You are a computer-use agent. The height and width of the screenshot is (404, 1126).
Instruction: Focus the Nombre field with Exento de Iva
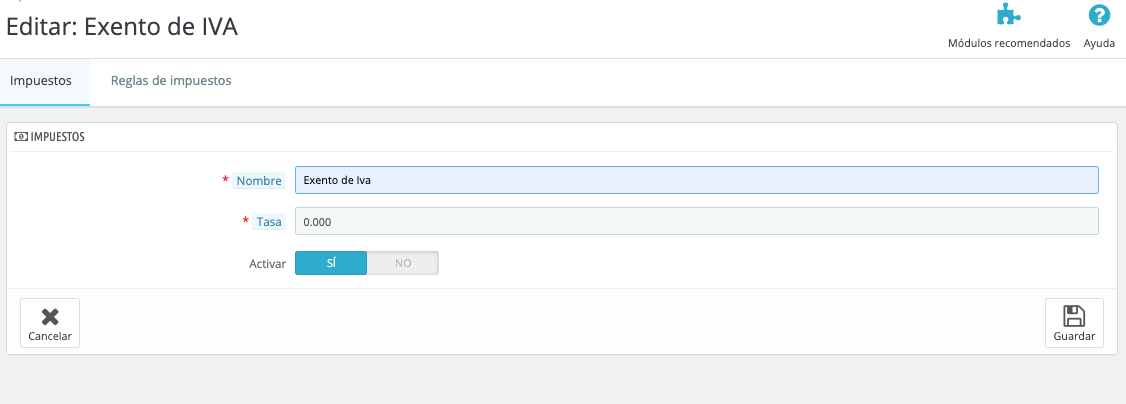[x=697, y=180]
